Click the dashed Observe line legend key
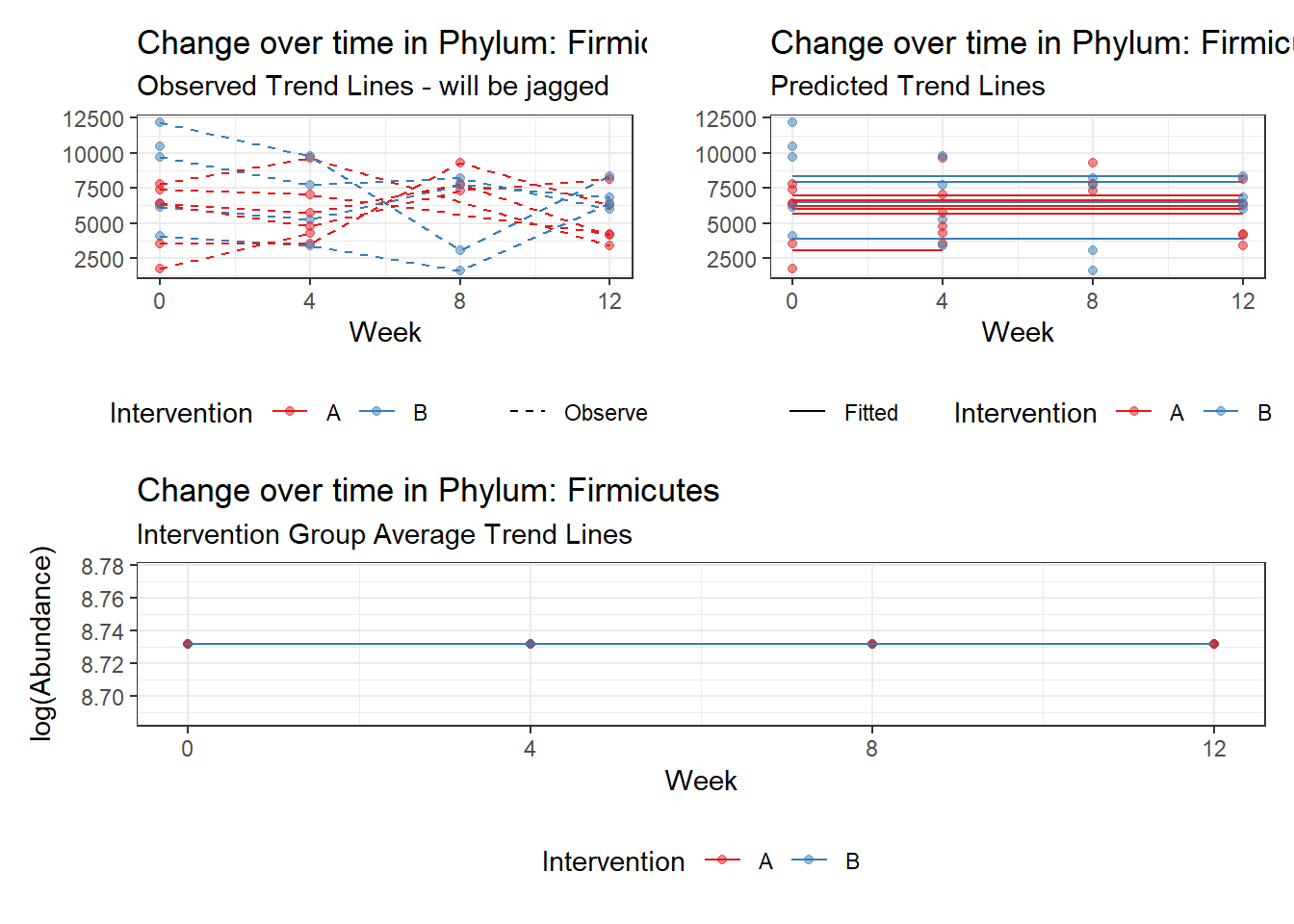Viewport: 1294px width, 924px height. (528, 412)
